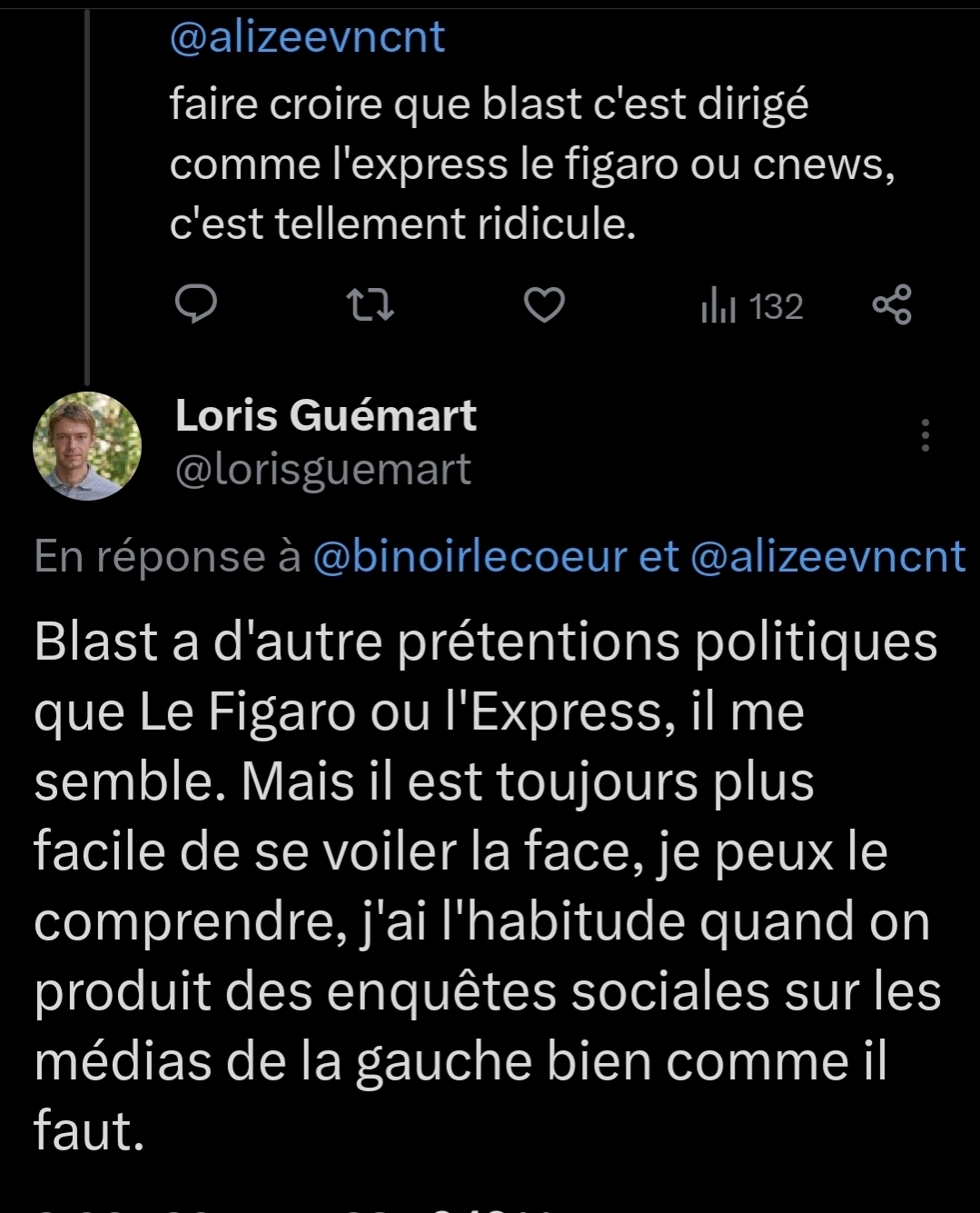
Task: Tap the vertical thread connector line
Action: 87,182
